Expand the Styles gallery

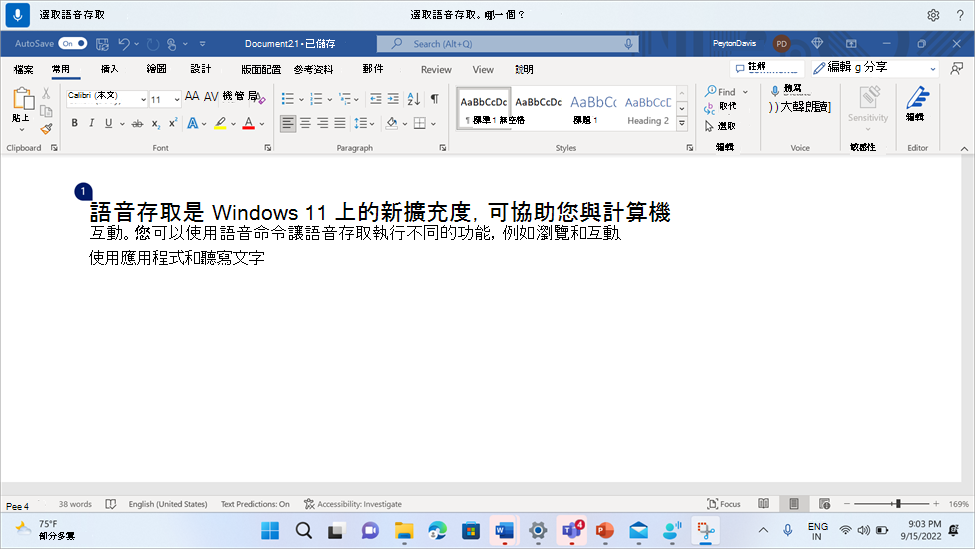click(x=682, y=123)
